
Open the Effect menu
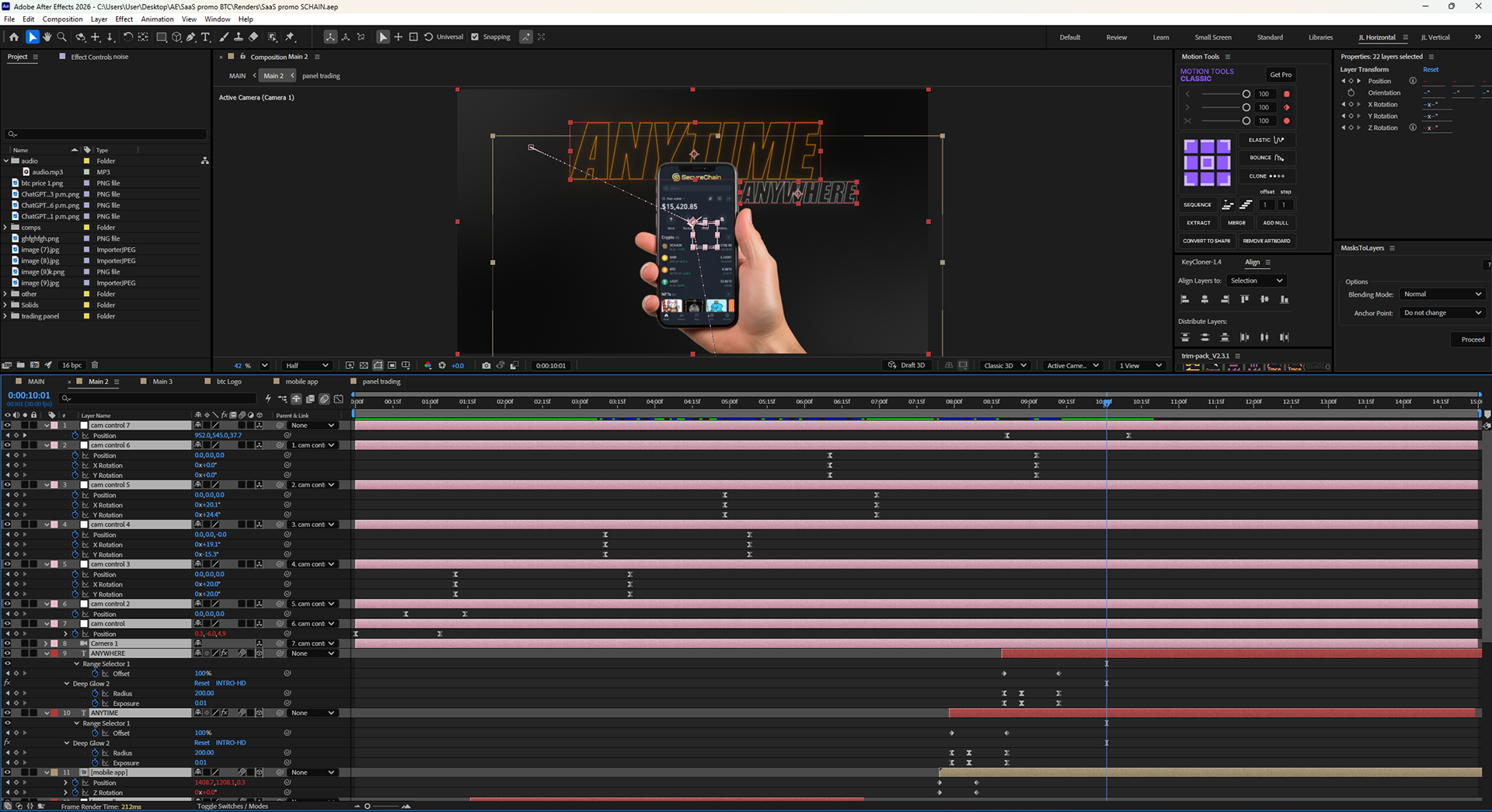[x=124, y=19]
